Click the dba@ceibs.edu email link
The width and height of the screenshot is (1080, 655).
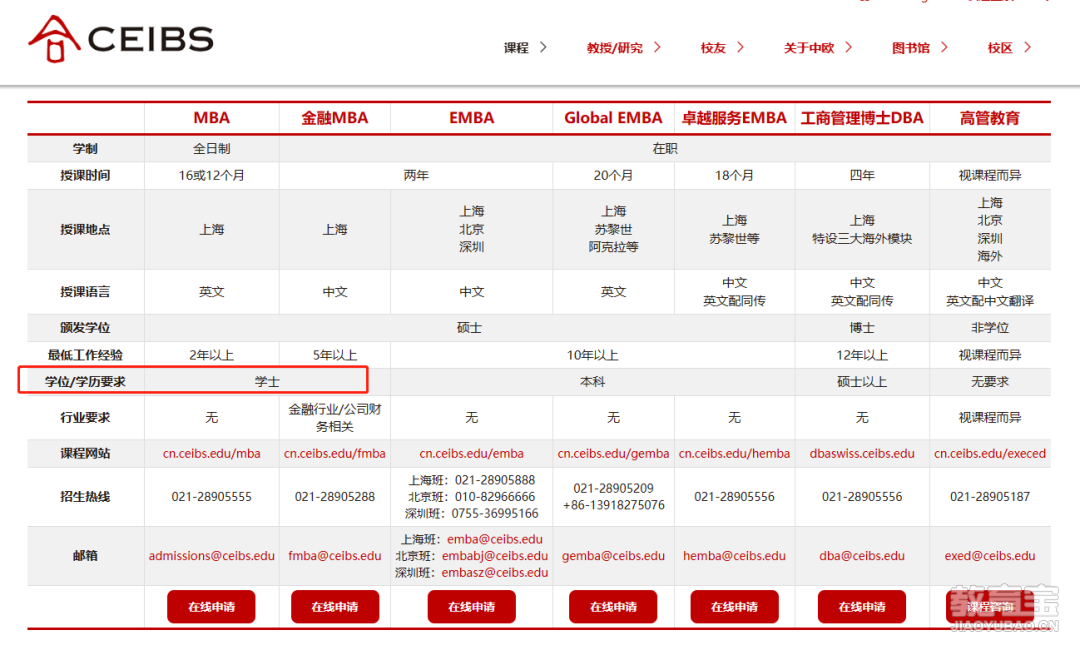(x=862, y=556)
